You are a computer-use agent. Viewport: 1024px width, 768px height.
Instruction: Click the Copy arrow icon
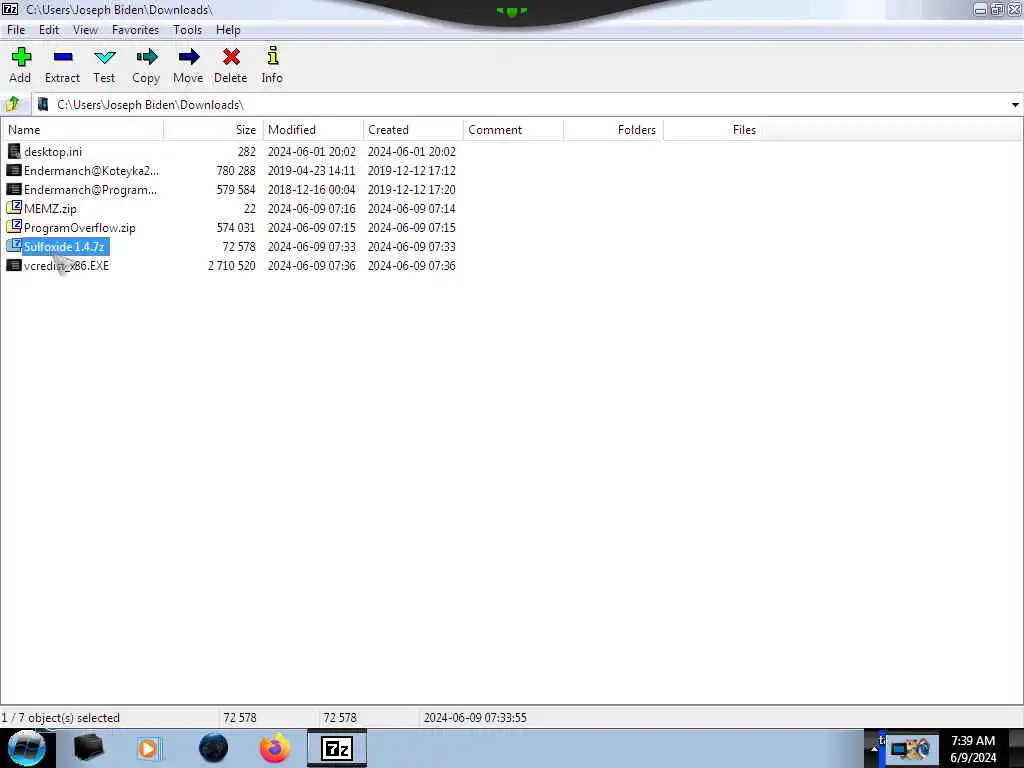(x=146, y=57)
